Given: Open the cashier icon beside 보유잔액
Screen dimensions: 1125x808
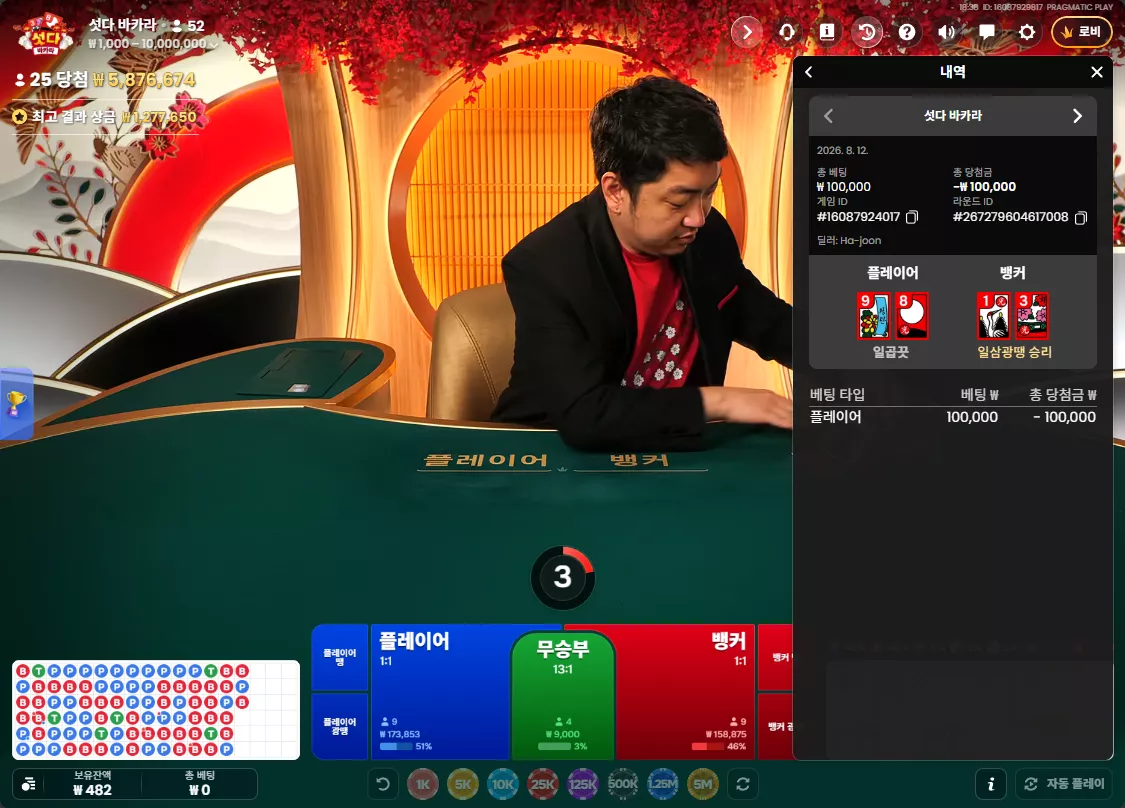Looking at the screenshot, I should click(x=29, y=784).
